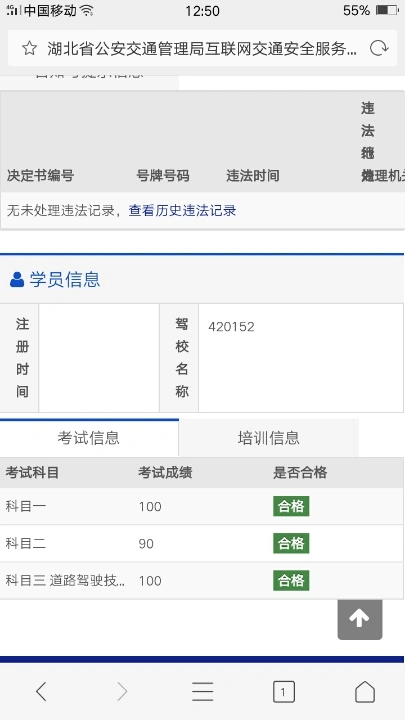Open the tabs switcher icon

[283, 692]
